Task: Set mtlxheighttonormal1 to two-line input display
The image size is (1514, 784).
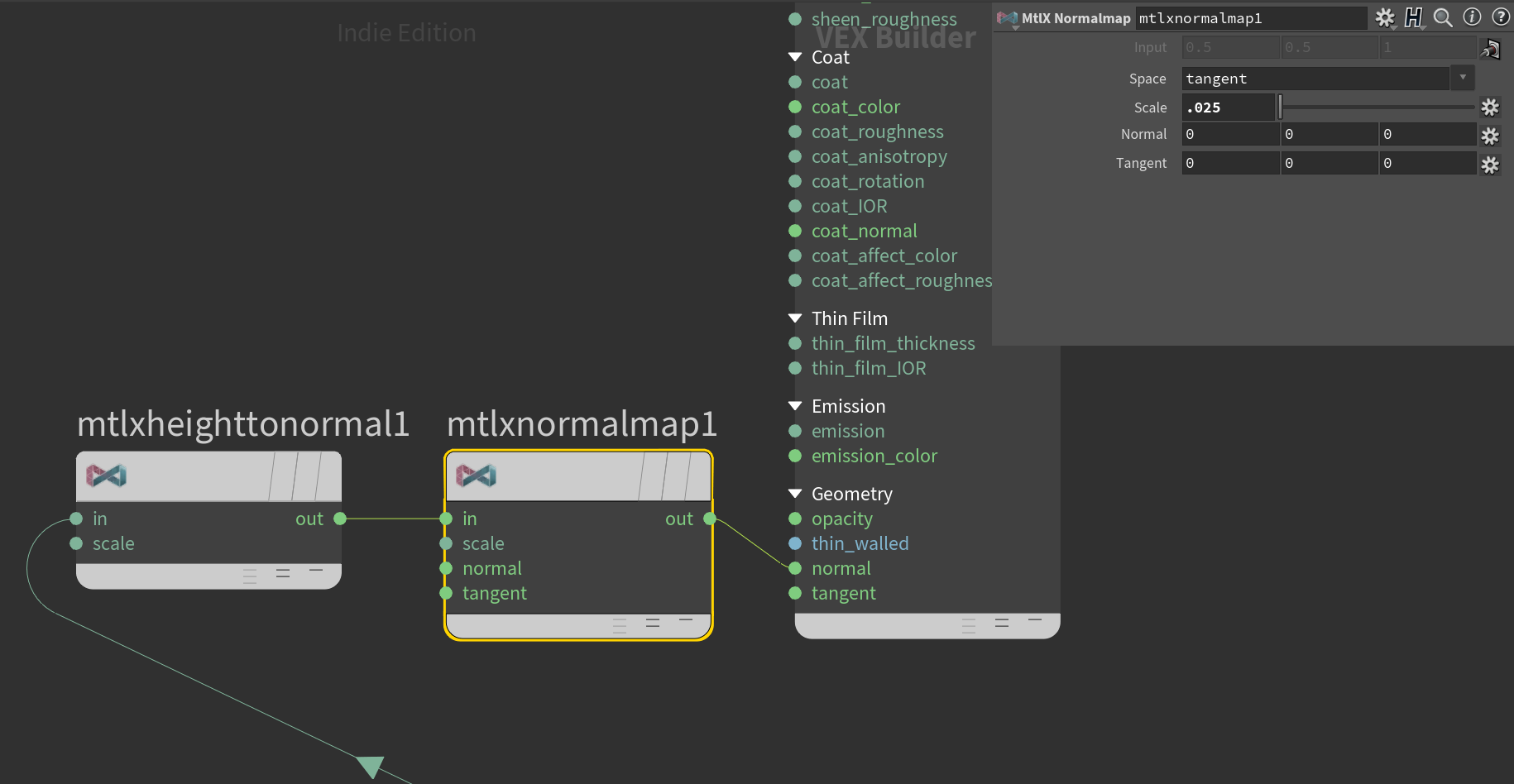Action: coord(283,573)
